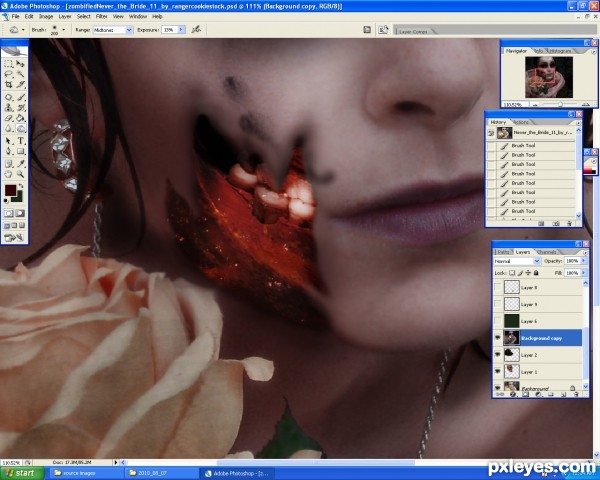Select the Lasso tool

(8, 74)
